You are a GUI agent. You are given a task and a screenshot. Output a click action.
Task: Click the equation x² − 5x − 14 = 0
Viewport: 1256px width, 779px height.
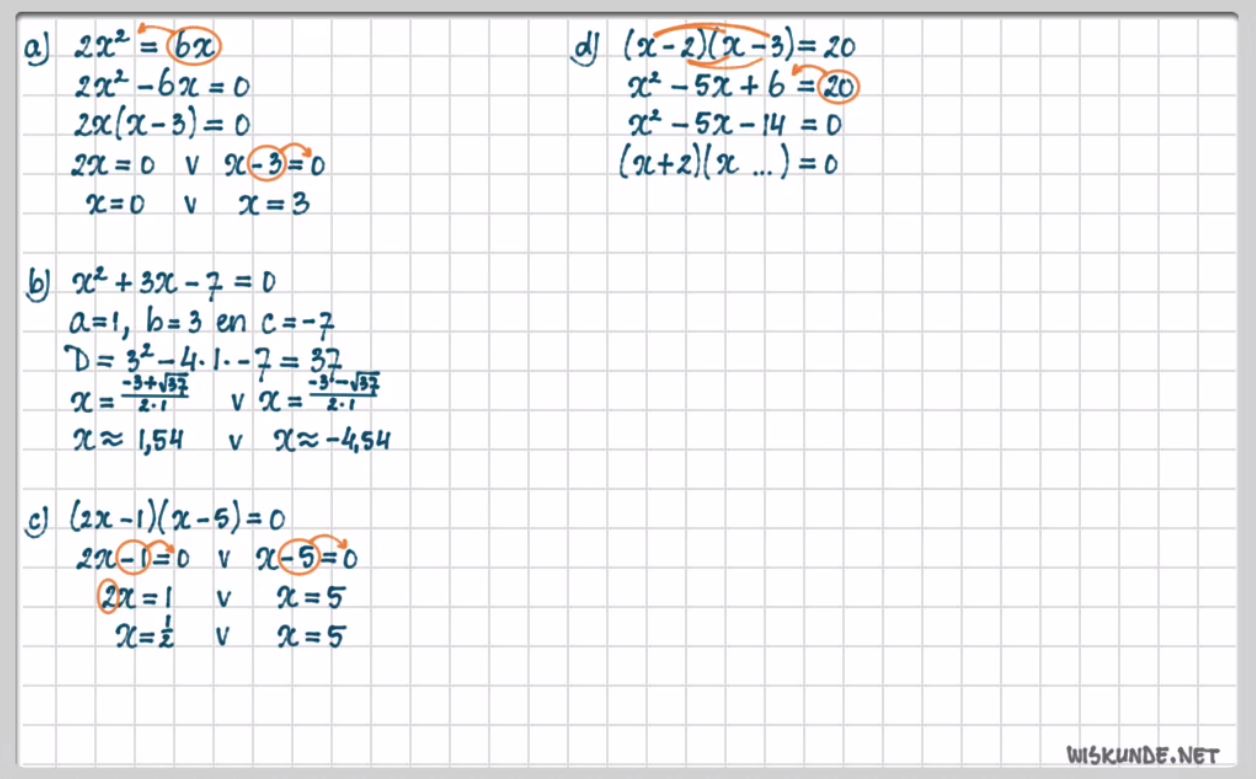point(734,125)
